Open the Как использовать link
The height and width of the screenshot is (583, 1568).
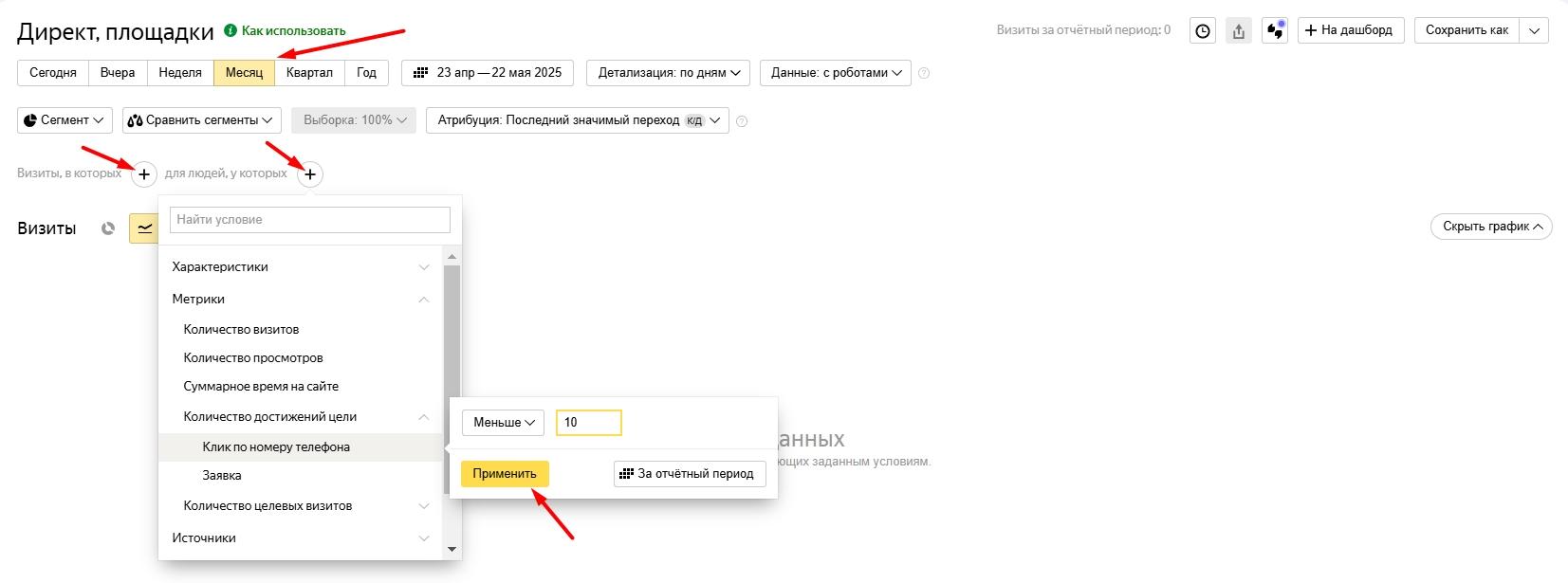pyautogui.click(x=294, y=30)
